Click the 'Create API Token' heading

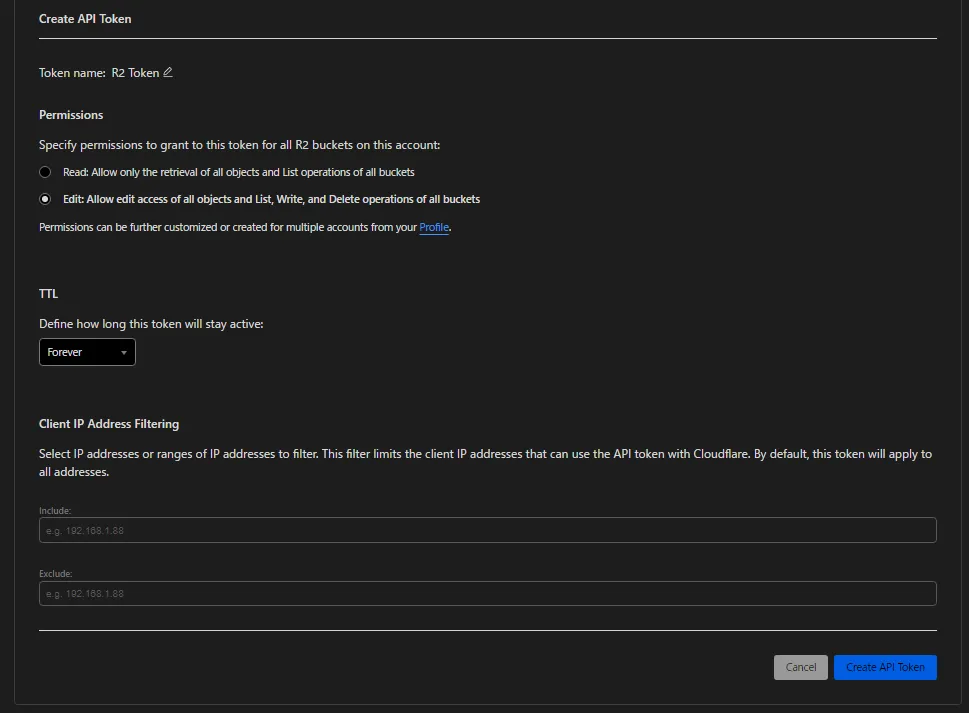[x=85, y=19]
